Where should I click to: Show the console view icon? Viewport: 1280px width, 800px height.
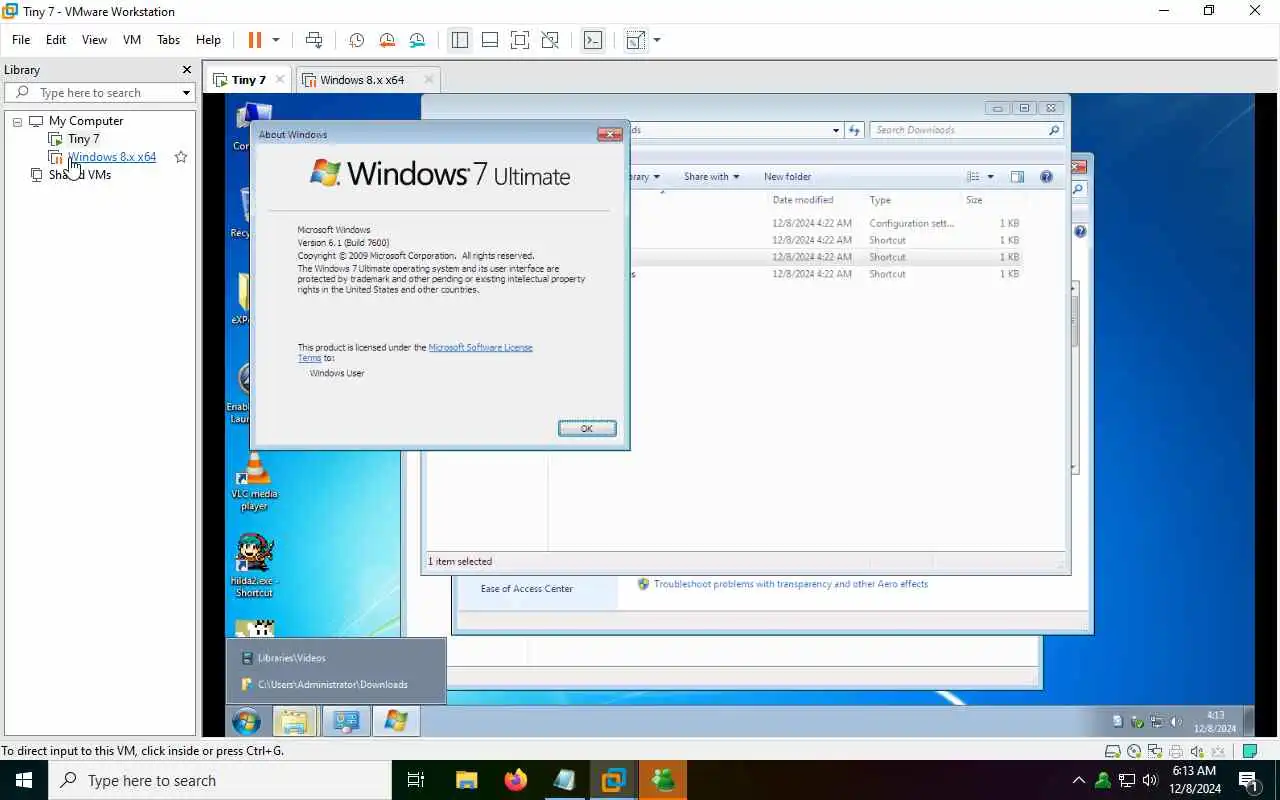[x=593, y=40]
